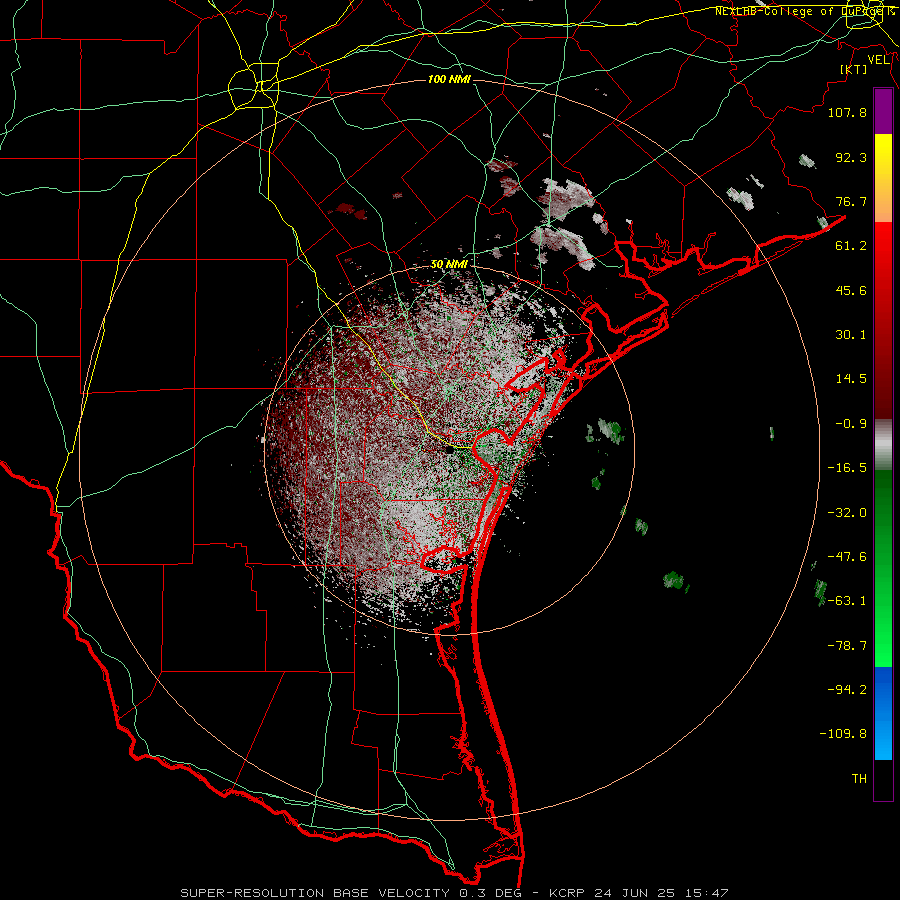
Task: Click the -47.6 velocity scale value
Action: (847, 557)
